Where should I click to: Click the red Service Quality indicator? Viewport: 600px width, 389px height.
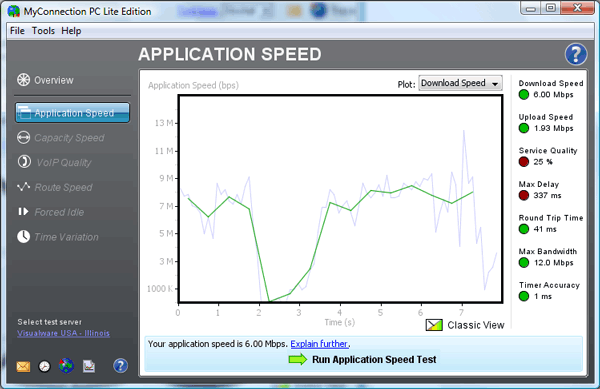(x=523, y=162)
